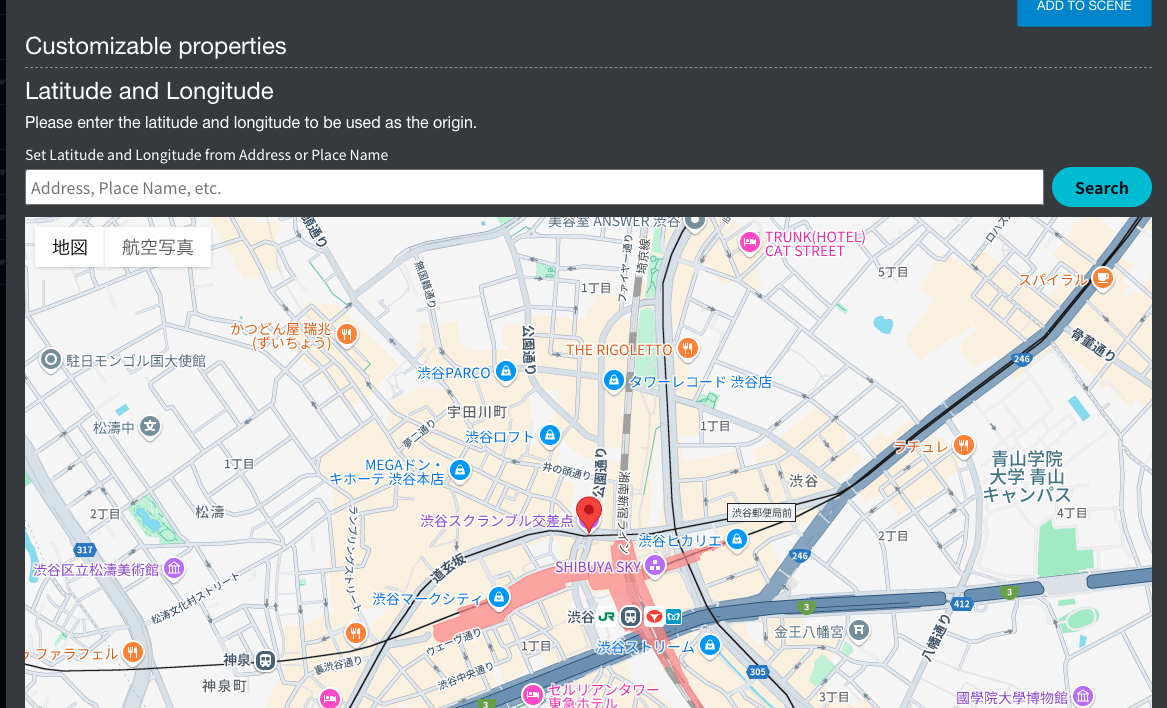Click the 宇田川町 district label
1167x708 pixels.
click(477, 412)
